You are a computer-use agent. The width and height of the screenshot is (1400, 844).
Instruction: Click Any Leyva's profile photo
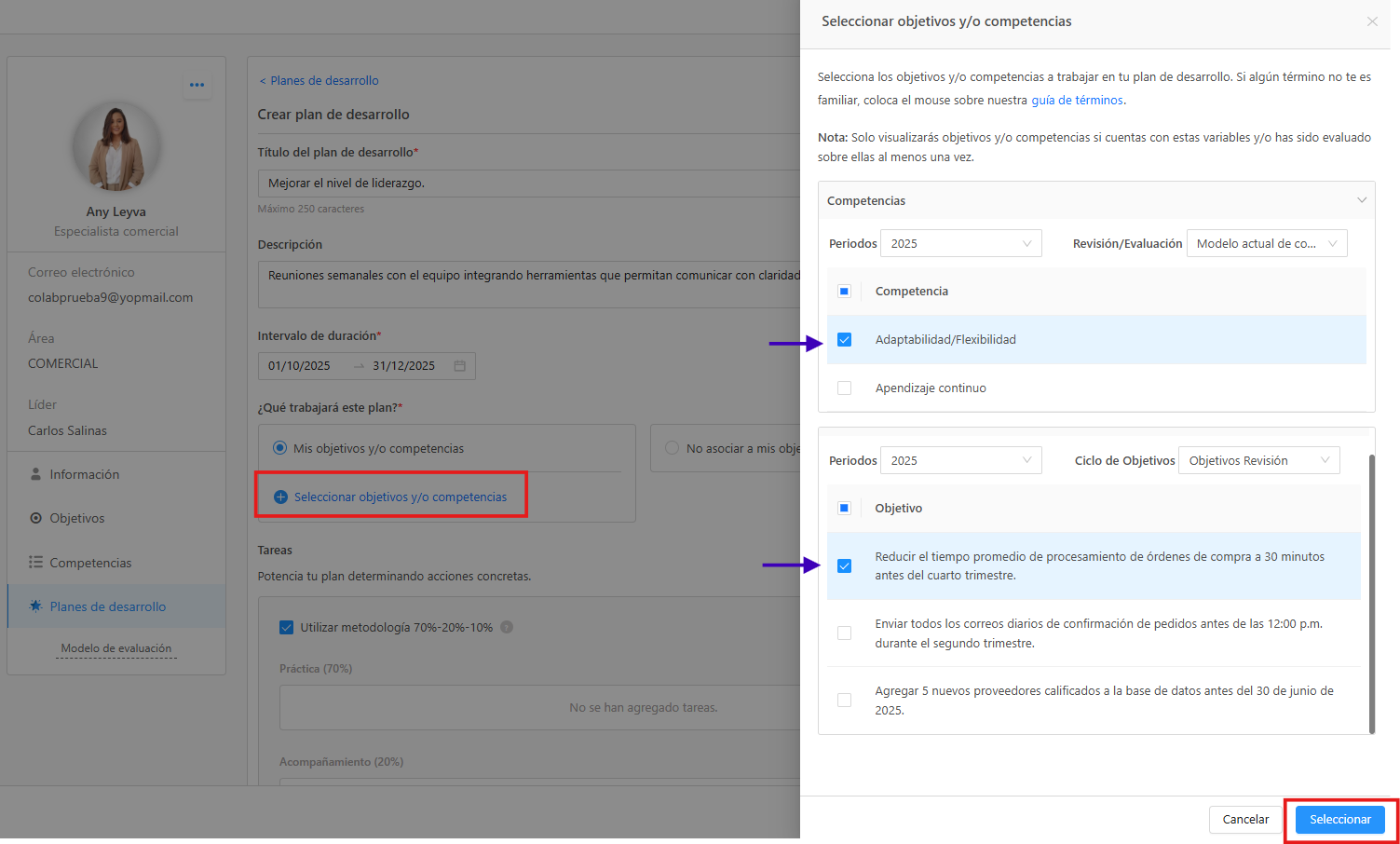click(116, 145)
